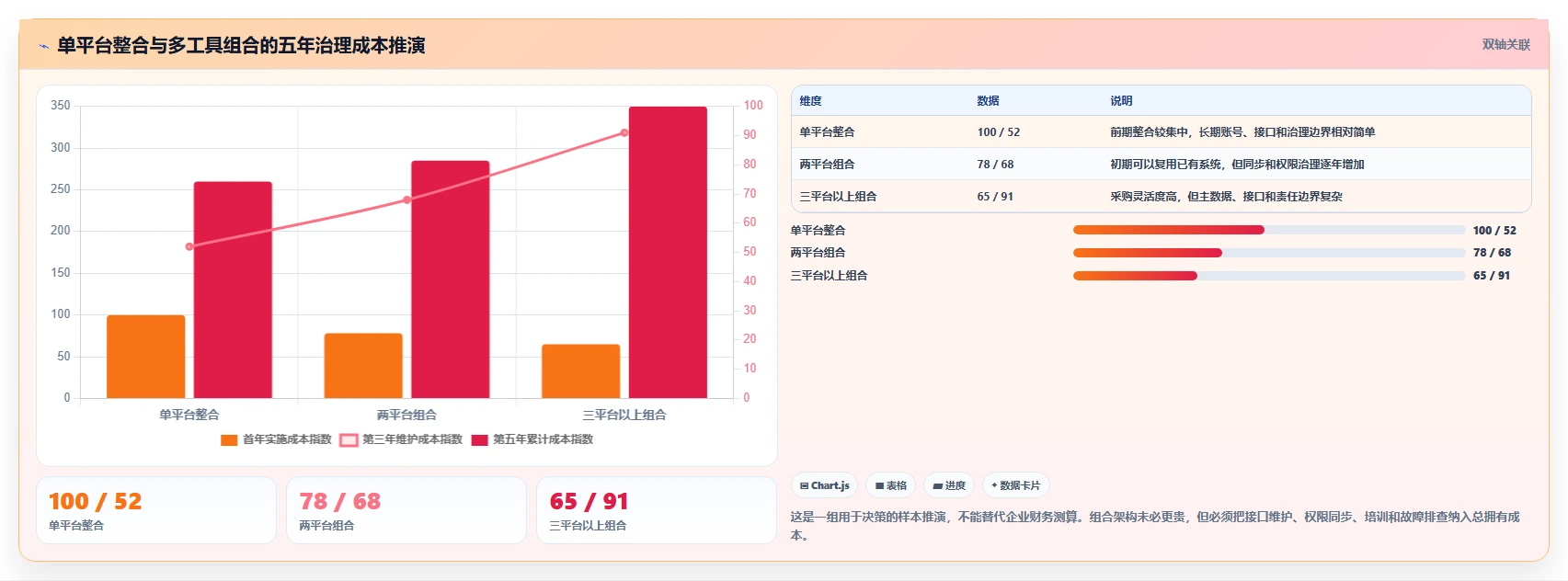Click the red bar for 三平台以上组合
1568x581 pixels.
669,253
